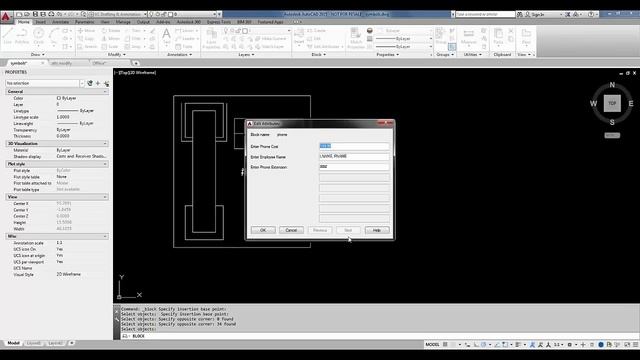Select the multiline Text tool

tap(167, 36)
